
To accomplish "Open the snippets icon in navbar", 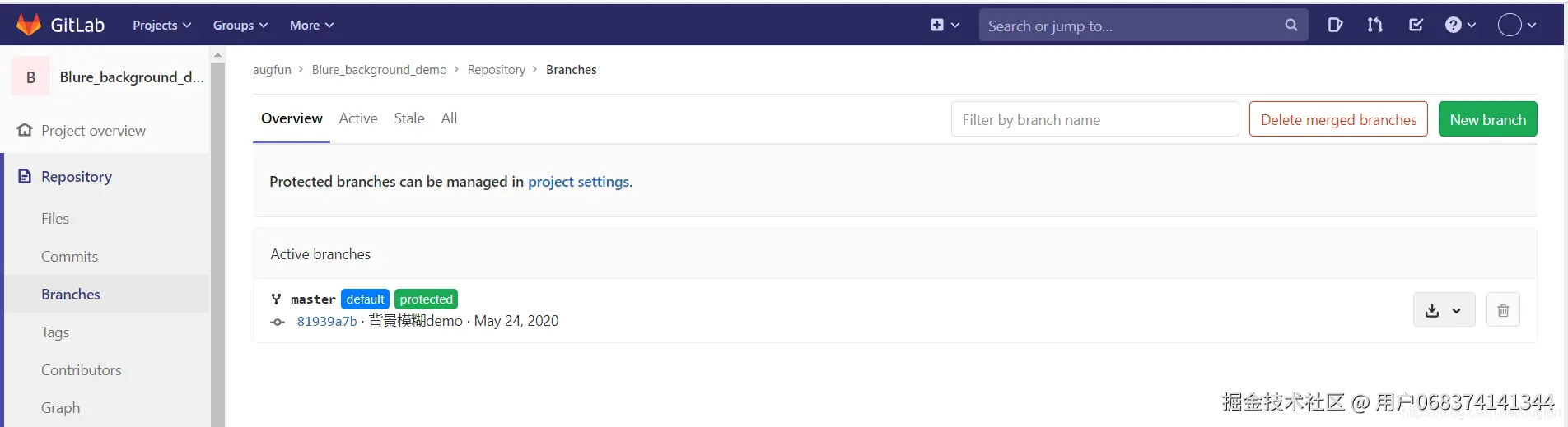I will coord(1335,25).
